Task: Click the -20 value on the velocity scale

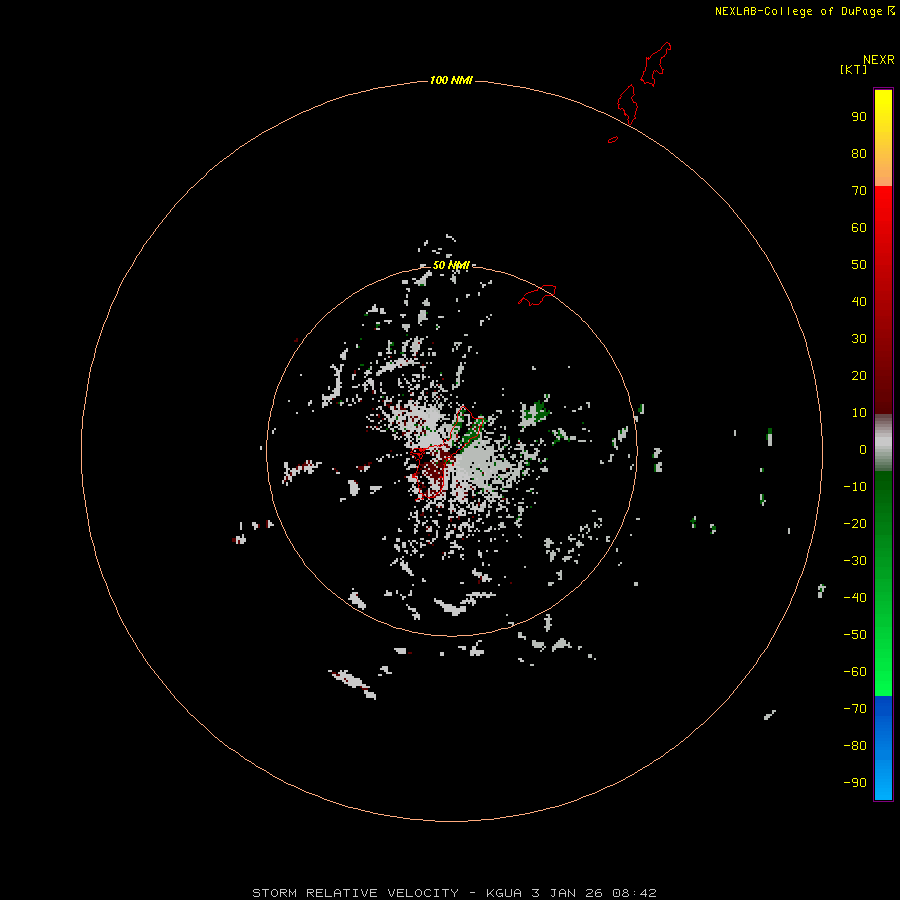Action: [855, 524]
